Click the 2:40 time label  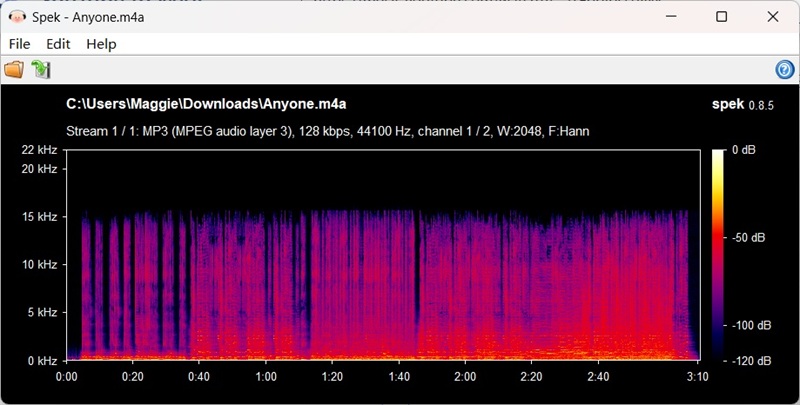click(x=598, y=377)
